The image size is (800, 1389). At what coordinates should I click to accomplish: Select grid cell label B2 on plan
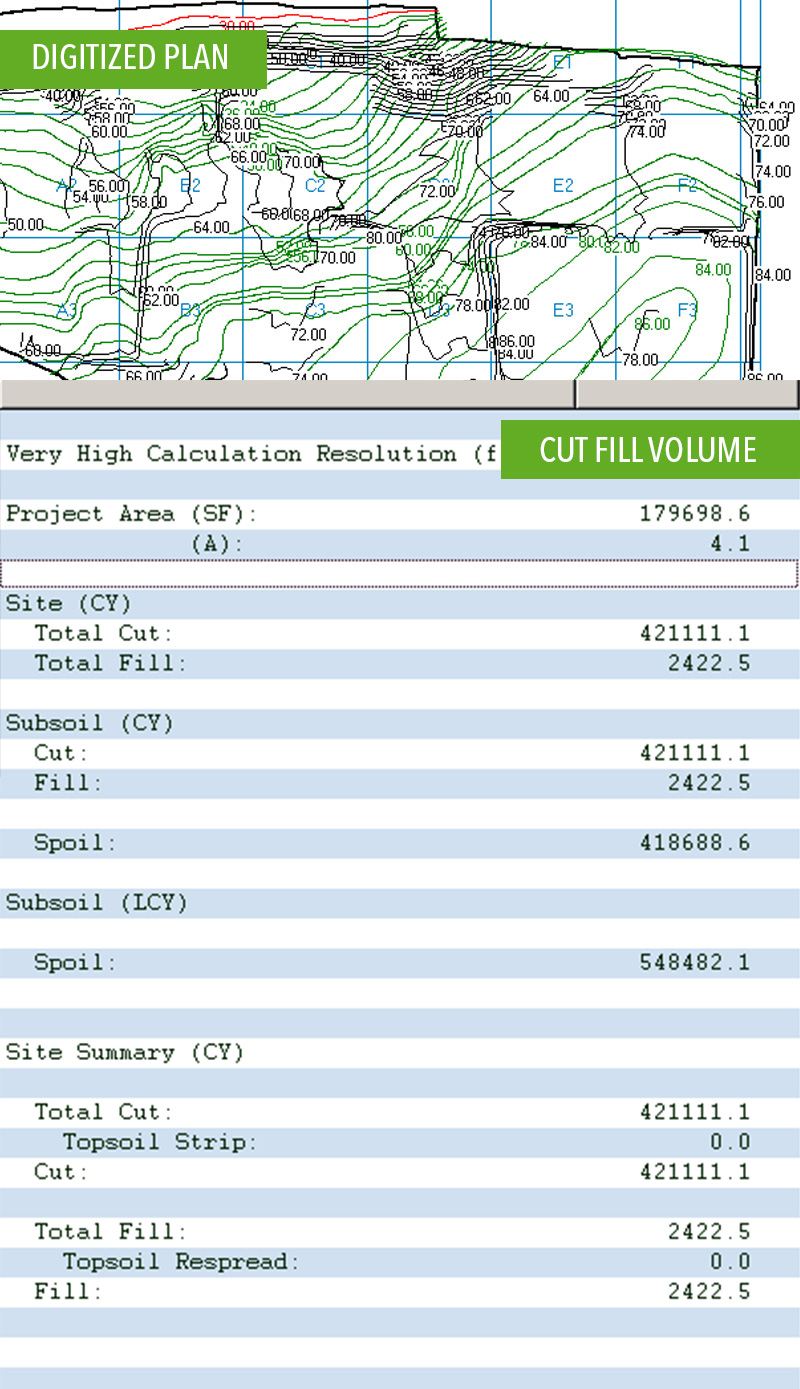190,185
